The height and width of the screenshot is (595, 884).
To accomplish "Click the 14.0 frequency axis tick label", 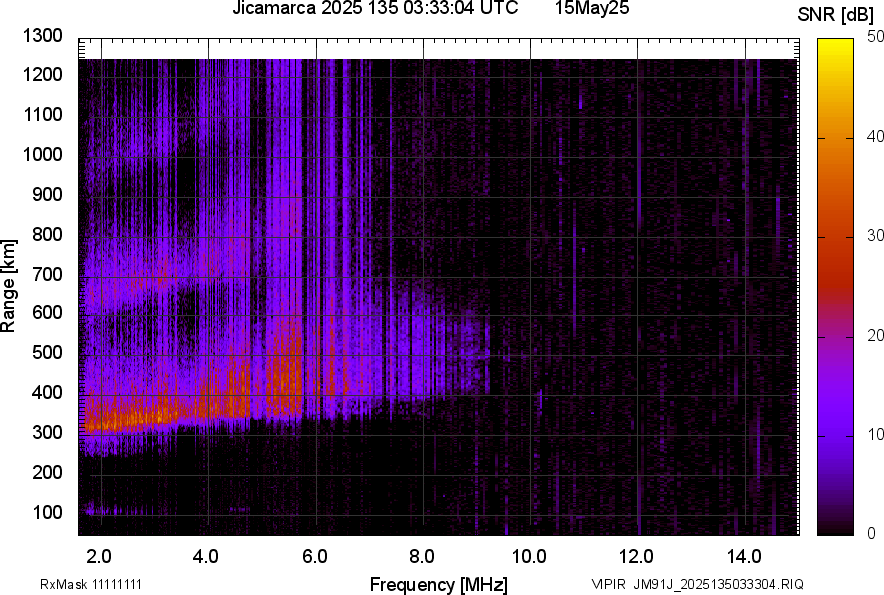I will pyautogui.click(x=744, y=556).
